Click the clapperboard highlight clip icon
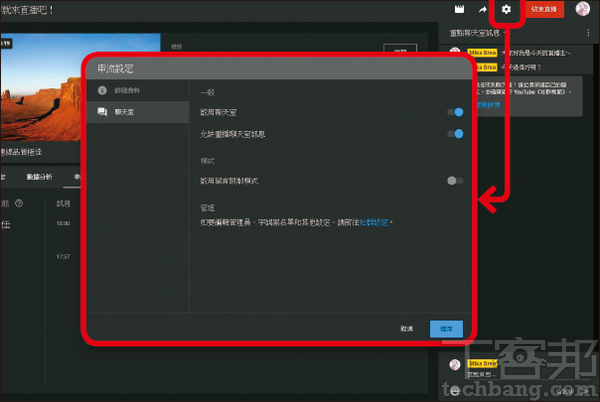Screen dimensions: 600x402 click(459, 9)
